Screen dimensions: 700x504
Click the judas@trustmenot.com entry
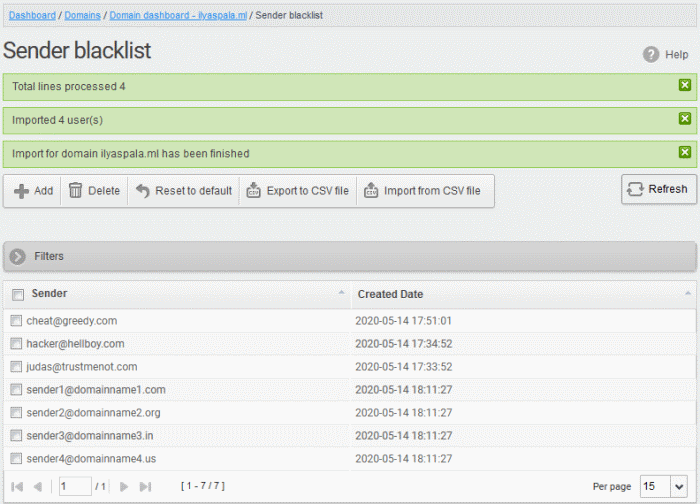[x=82, y=367]
